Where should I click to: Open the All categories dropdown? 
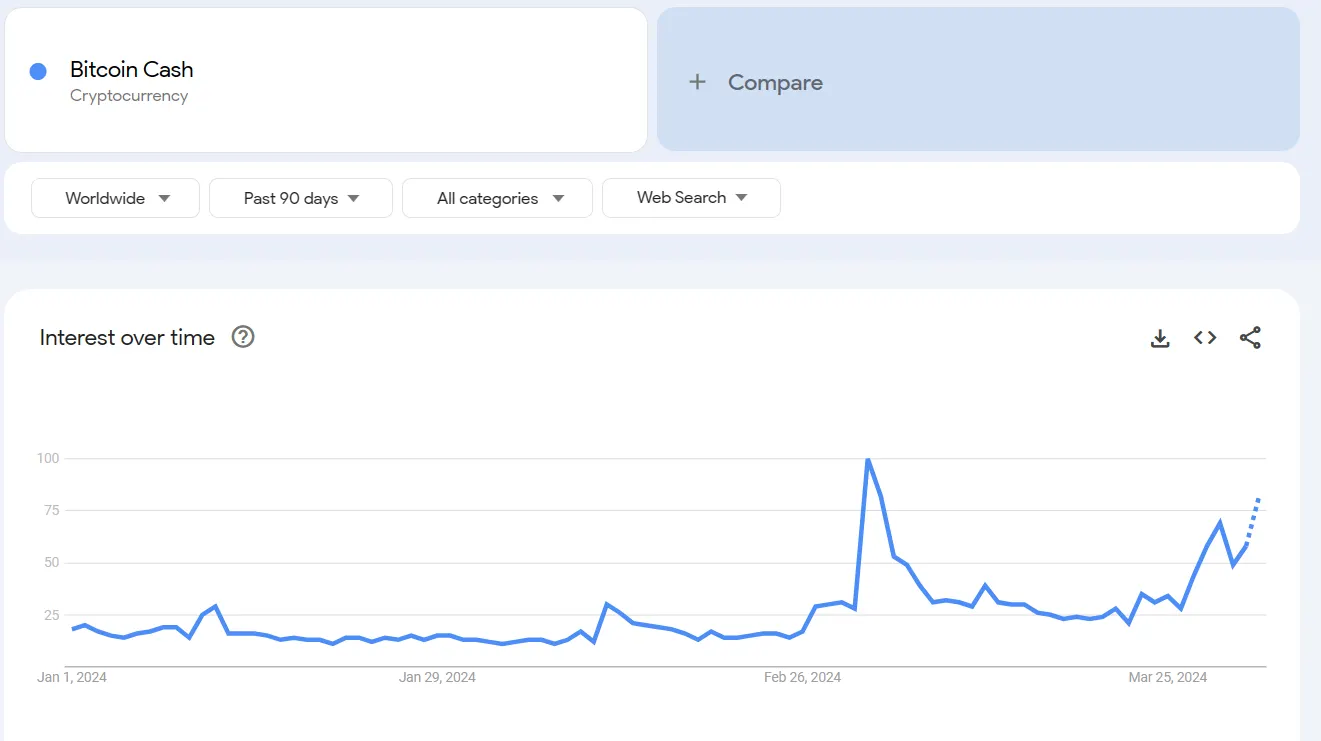point(498,198)
